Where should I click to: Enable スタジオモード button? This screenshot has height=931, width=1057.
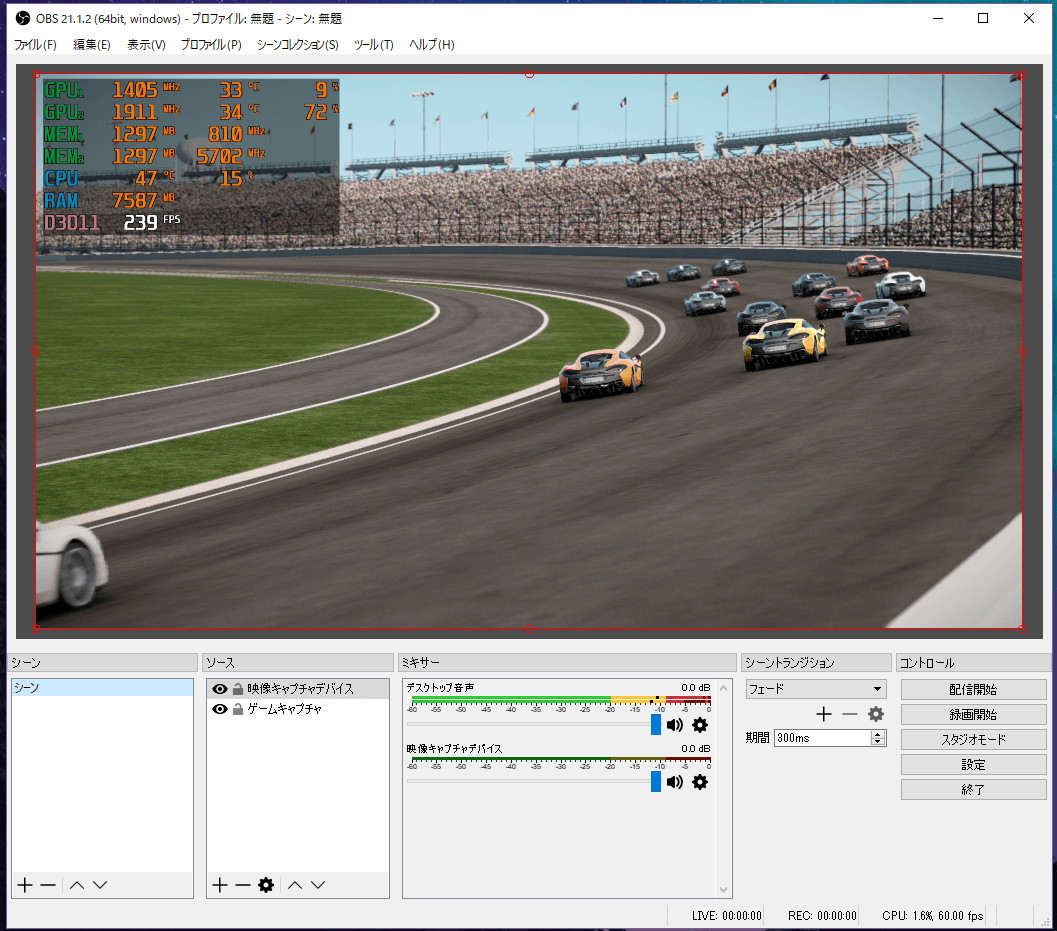[x=973, y=739]
